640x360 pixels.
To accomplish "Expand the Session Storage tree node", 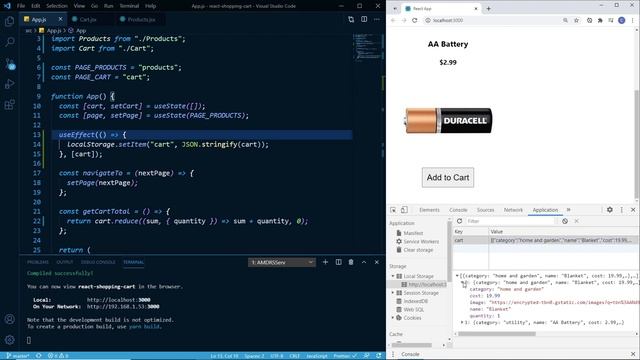I will pyautogui.click(x=393, y=293).
